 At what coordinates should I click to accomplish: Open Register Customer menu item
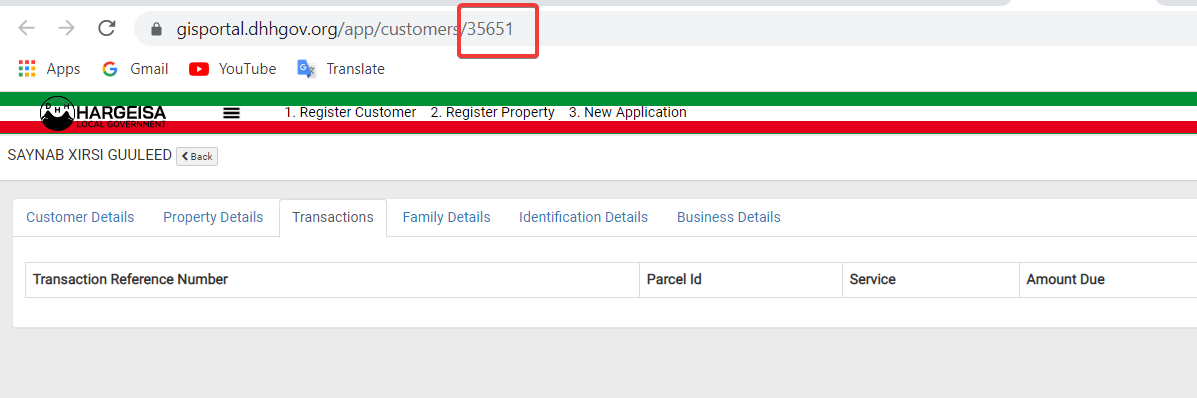point(350,112)
